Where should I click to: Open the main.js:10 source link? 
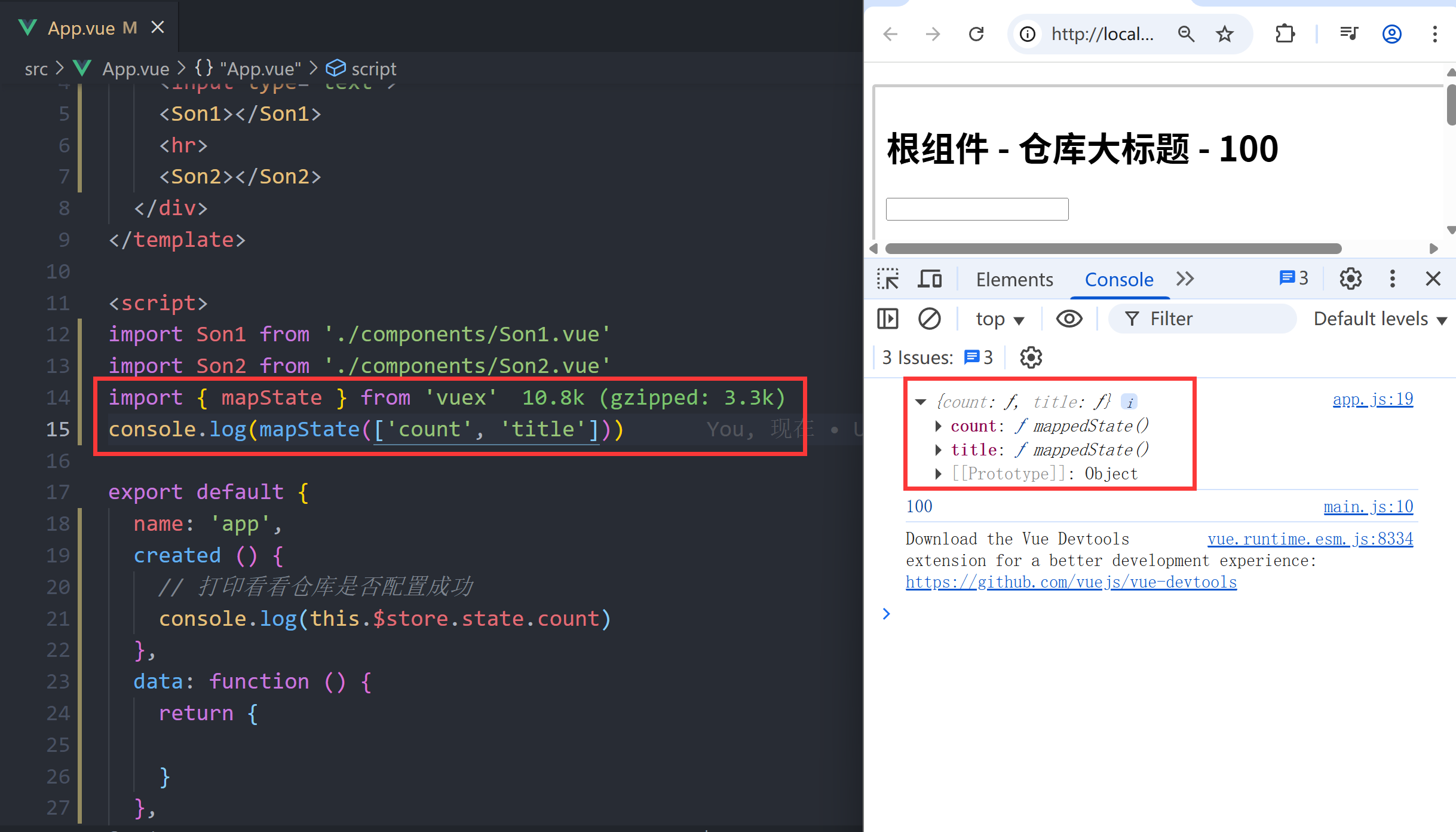(1368, 507)
